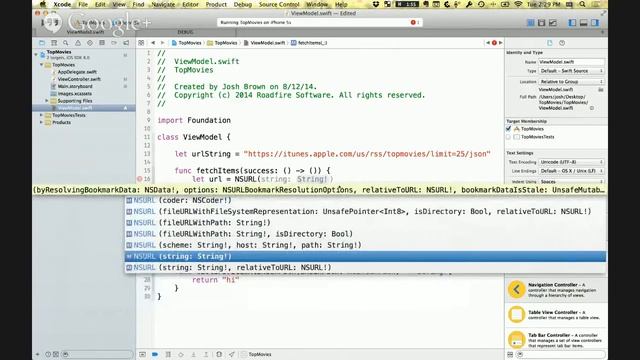
Task: Open the Text Encoding Unicode (UTF-8) dropdown
Action: tap(571, 162)
